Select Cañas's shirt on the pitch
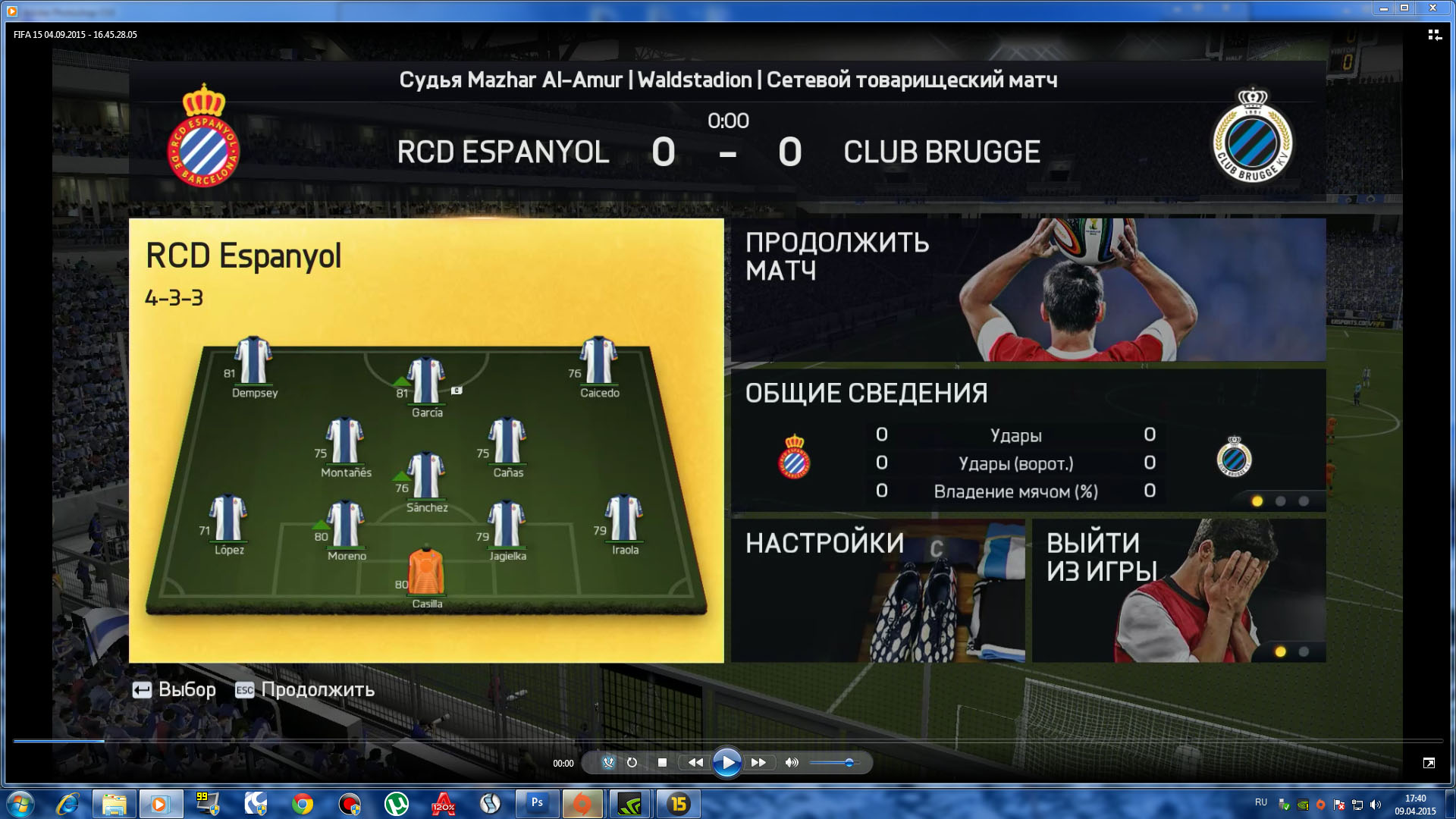This screenshot has width=1456, height=819. pyautogui.click(x=507, y=440)
